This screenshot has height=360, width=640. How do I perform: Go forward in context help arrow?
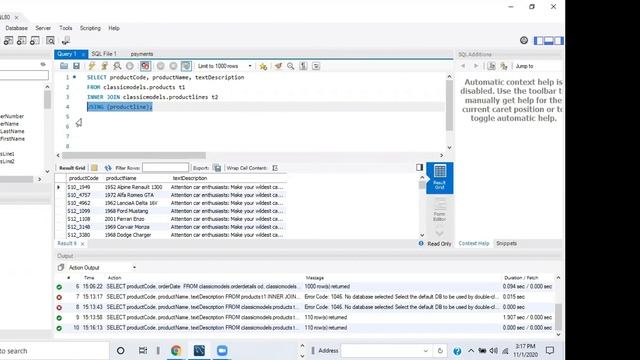point(476,66)
